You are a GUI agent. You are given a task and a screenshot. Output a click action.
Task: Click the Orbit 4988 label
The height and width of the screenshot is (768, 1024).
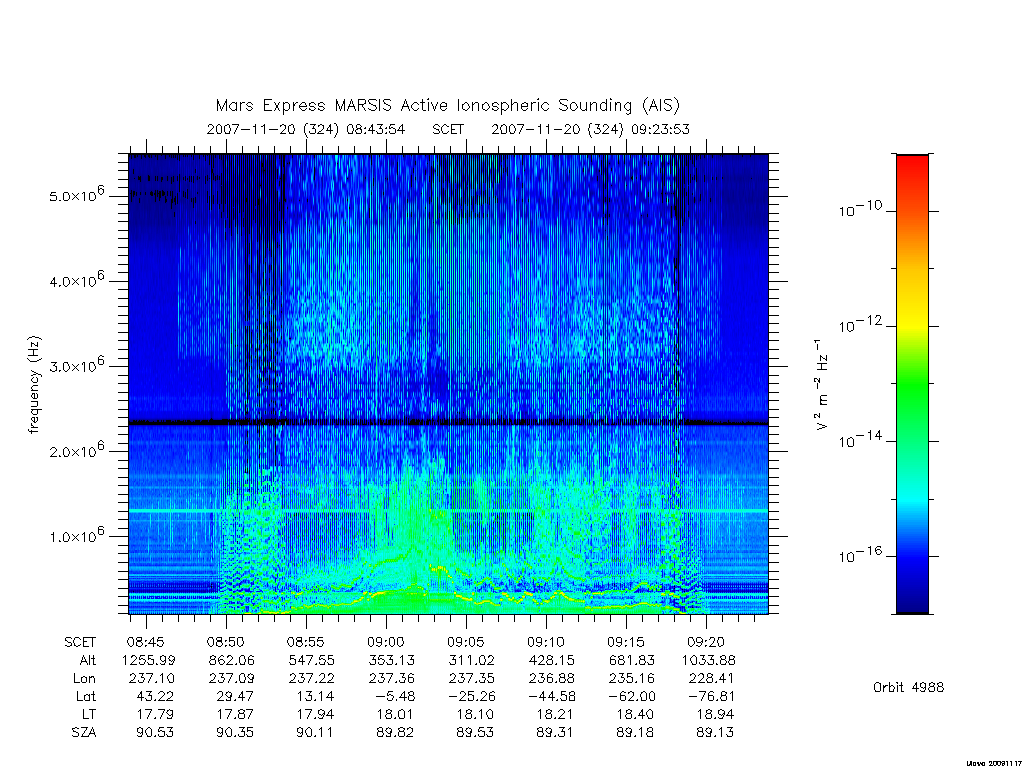click(x=908, y=687)
